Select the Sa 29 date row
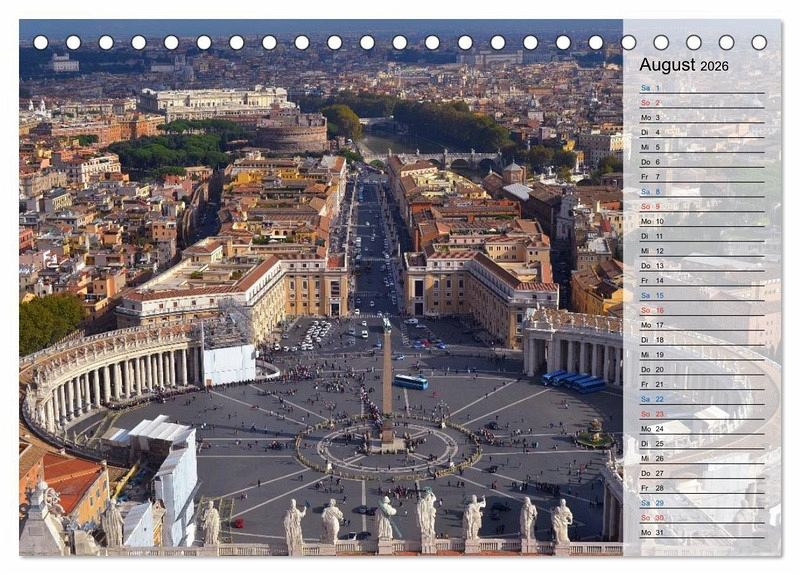 pyautogui.click(x=701, y=503)
